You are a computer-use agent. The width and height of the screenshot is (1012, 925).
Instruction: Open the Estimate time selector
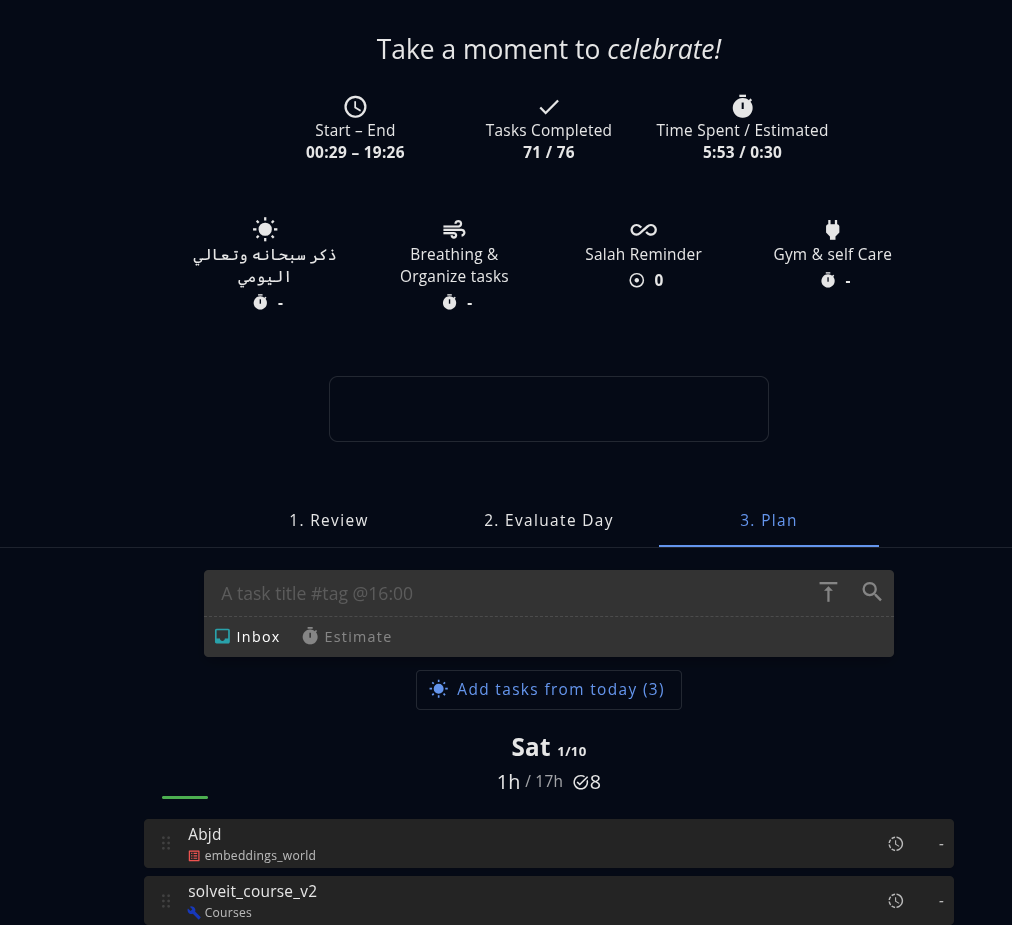coord(347,636)
